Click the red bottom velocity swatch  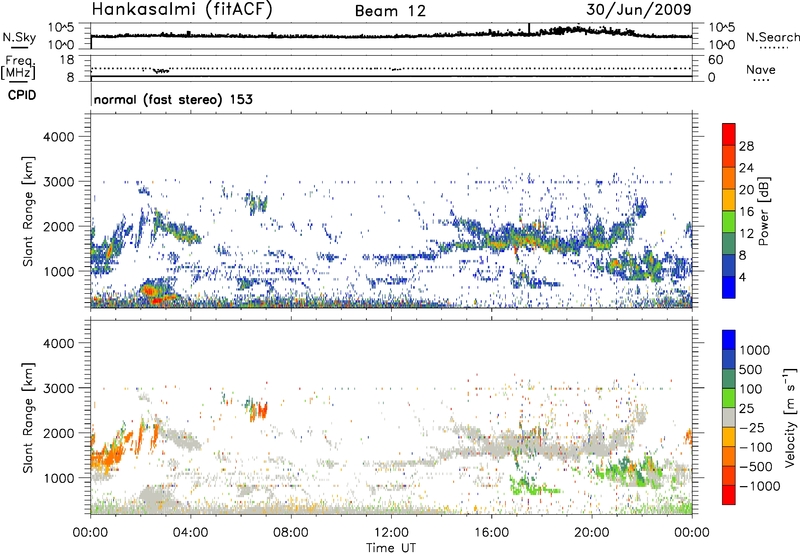pos(729,495)
